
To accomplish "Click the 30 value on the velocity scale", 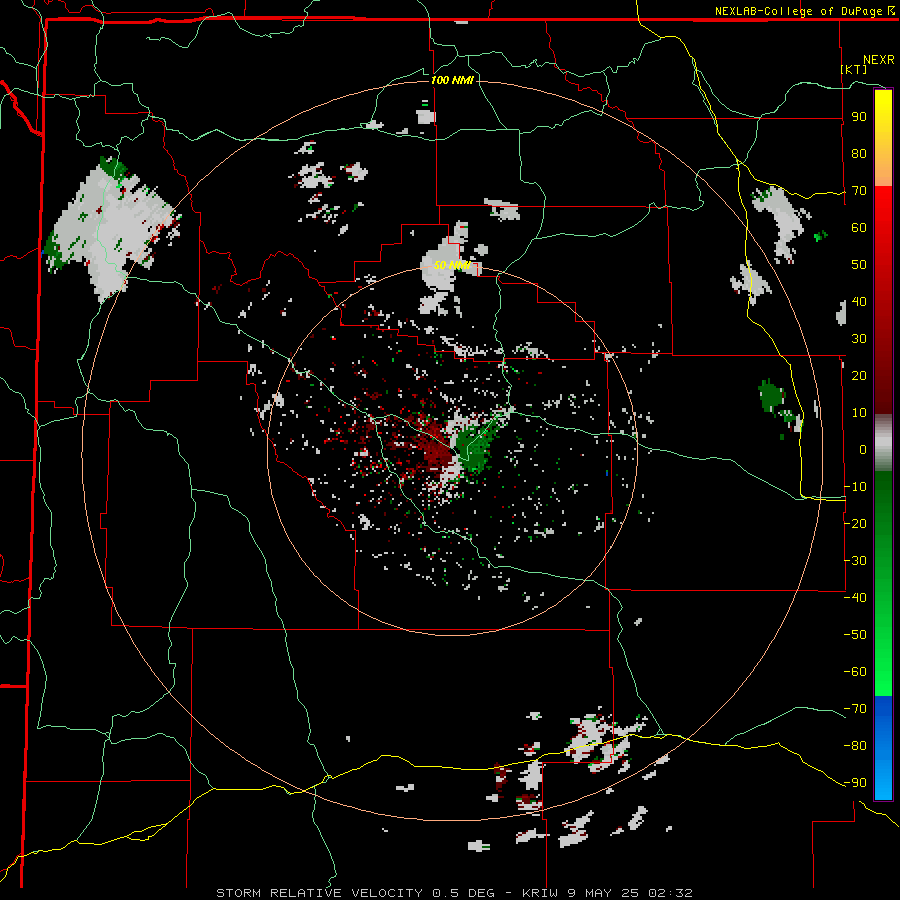I will (859, 339).
